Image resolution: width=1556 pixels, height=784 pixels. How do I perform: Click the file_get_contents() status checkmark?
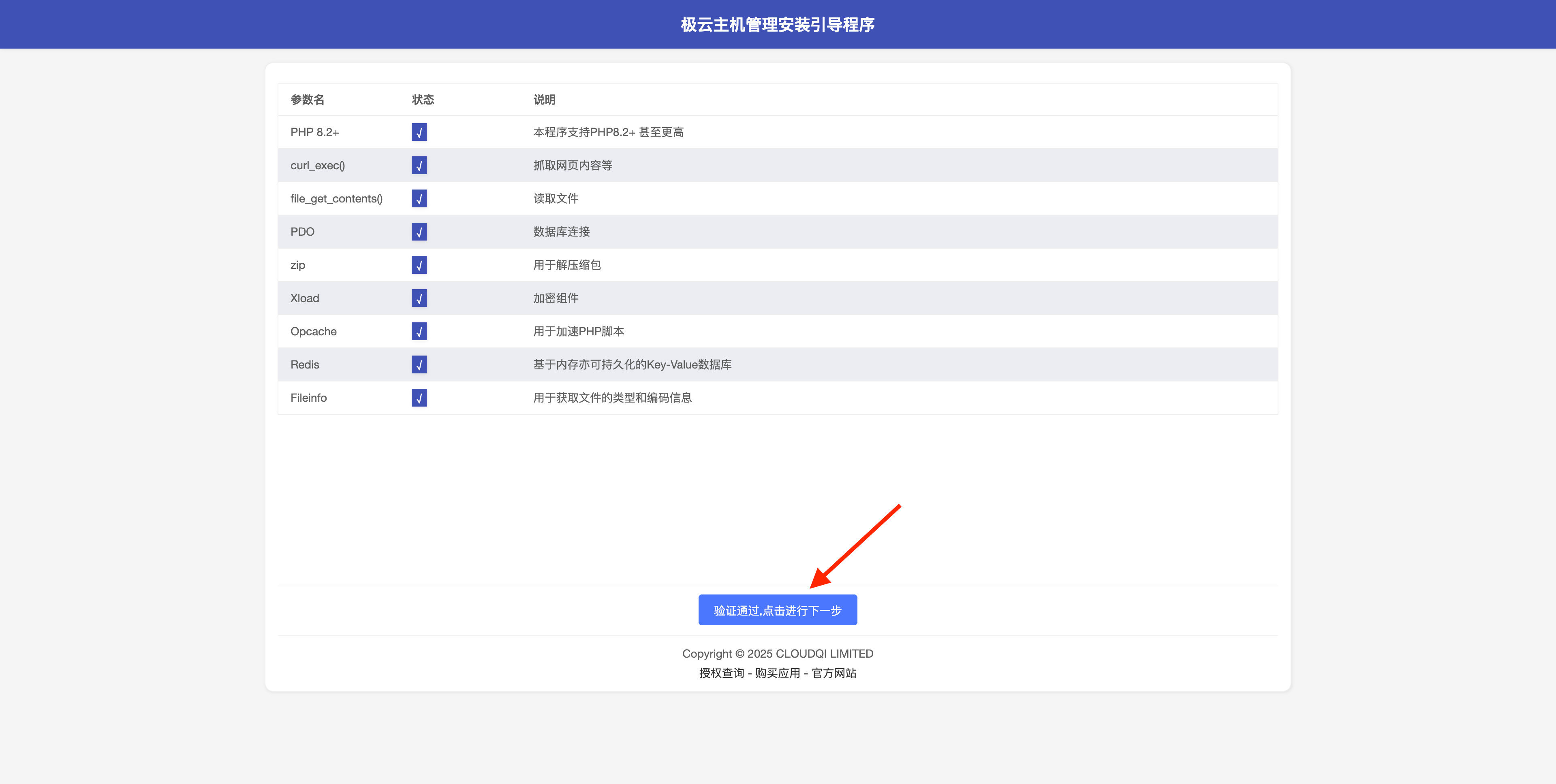419,198
